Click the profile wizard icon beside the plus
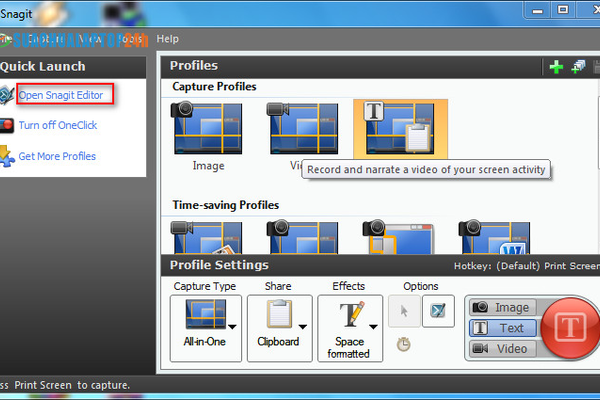 578,67
